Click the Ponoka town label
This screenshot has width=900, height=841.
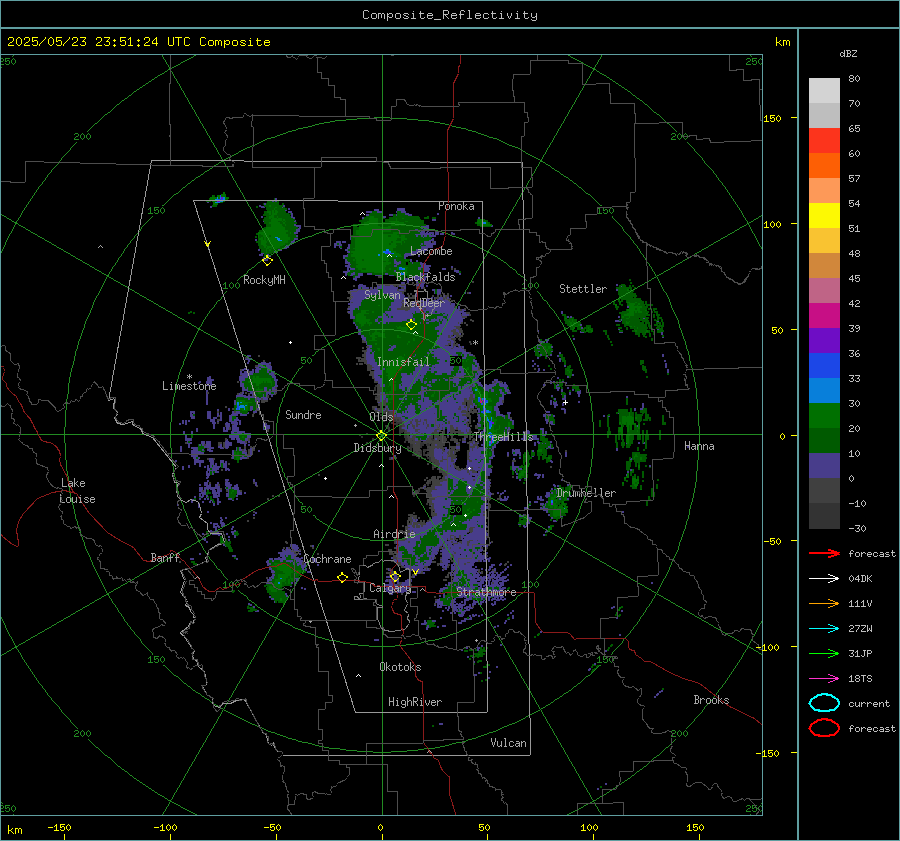[456, 206]
